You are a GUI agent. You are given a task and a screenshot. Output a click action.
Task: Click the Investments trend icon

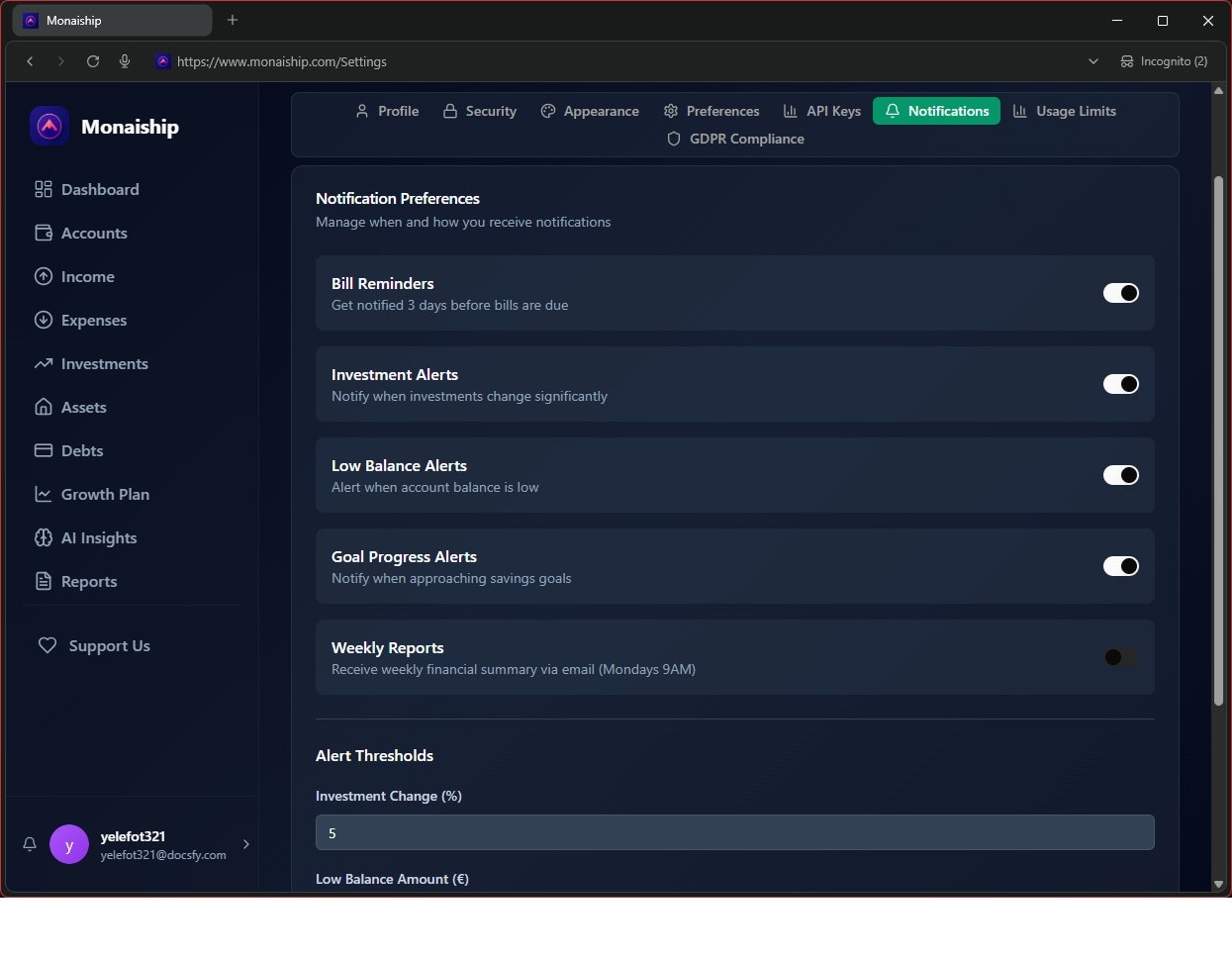(44, 363)
